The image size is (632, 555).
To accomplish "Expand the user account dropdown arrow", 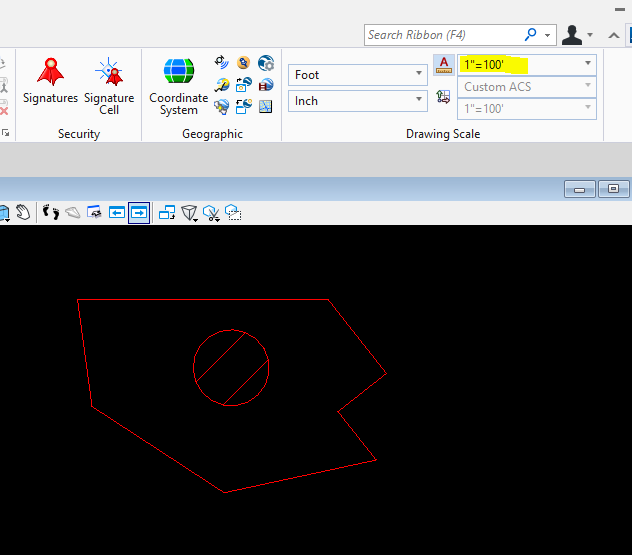I will tap(590, 35).
